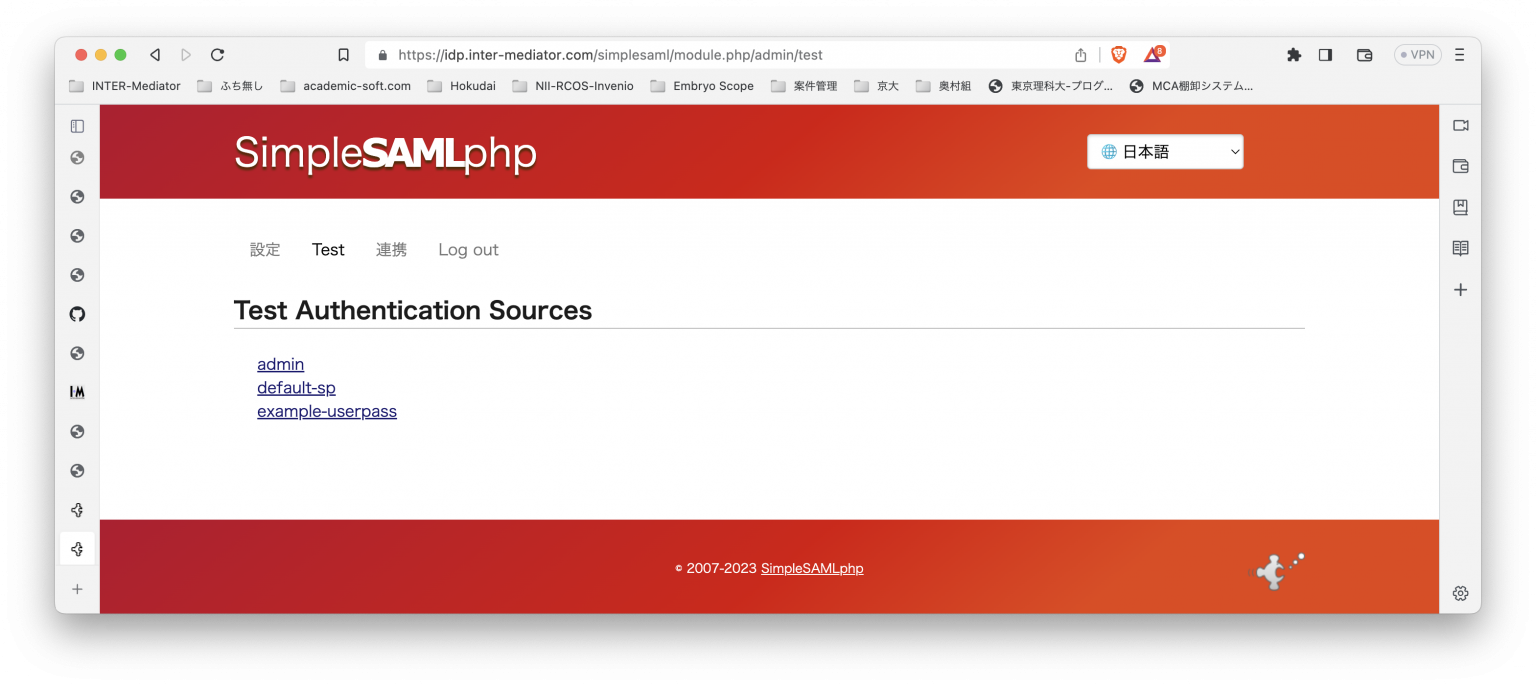Open the 日本語 language dropdown
Screen dimensions: 1536x686
tap(1165, 151)
